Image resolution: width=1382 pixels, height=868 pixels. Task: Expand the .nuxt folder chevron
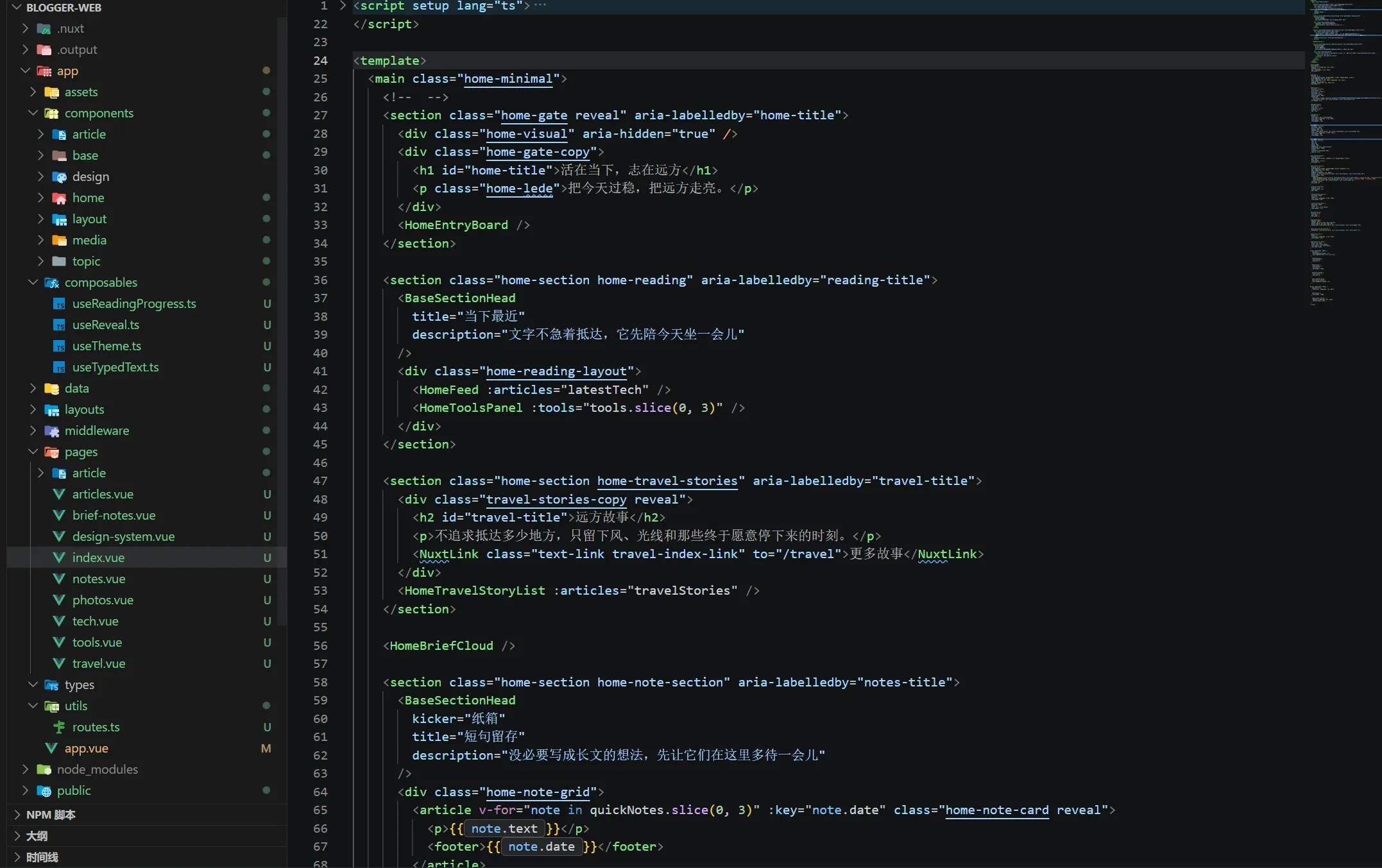tap(25, 29)
